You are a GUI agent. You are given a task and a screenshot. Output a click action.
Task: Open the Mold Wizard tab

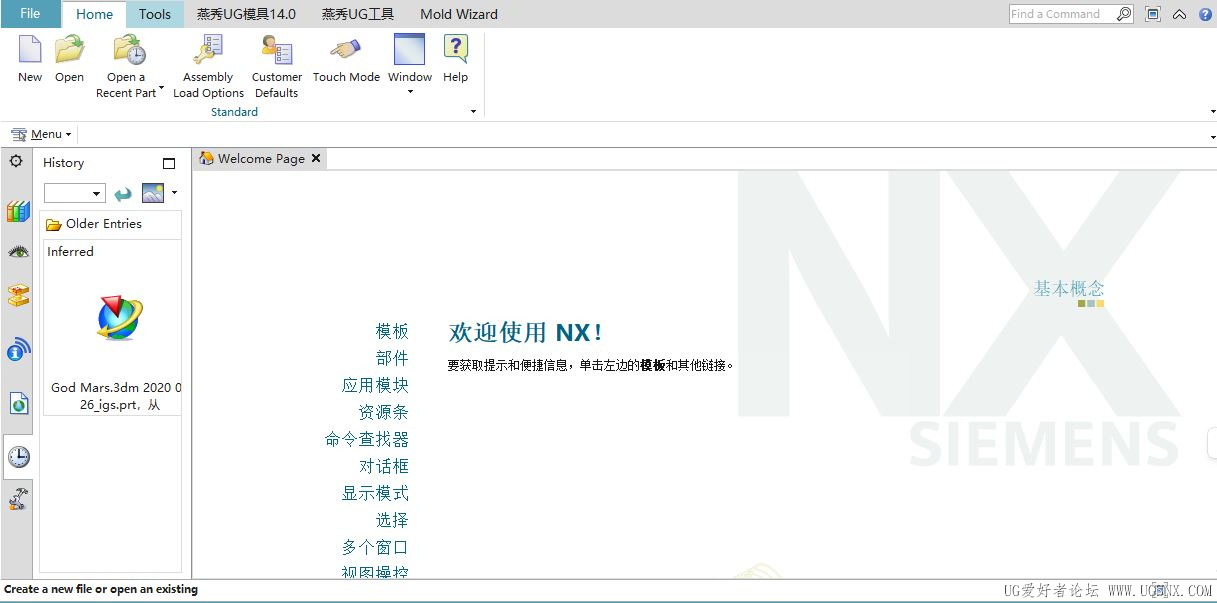(459, 14)
